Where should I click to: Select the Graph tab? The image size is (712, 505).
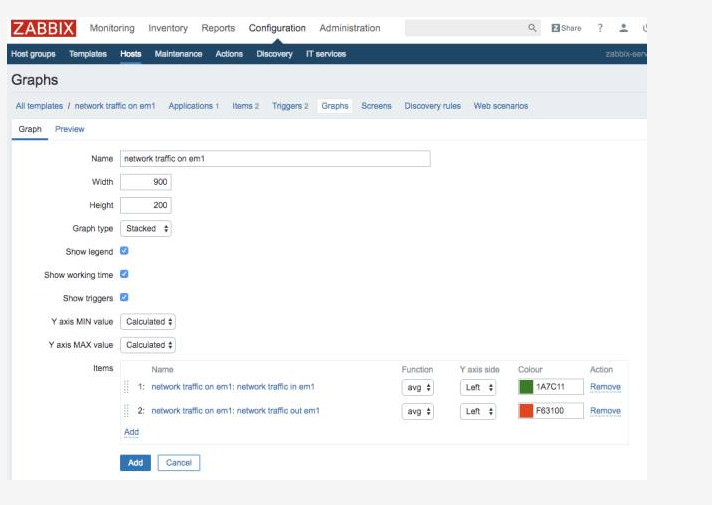tap(30, 129)
